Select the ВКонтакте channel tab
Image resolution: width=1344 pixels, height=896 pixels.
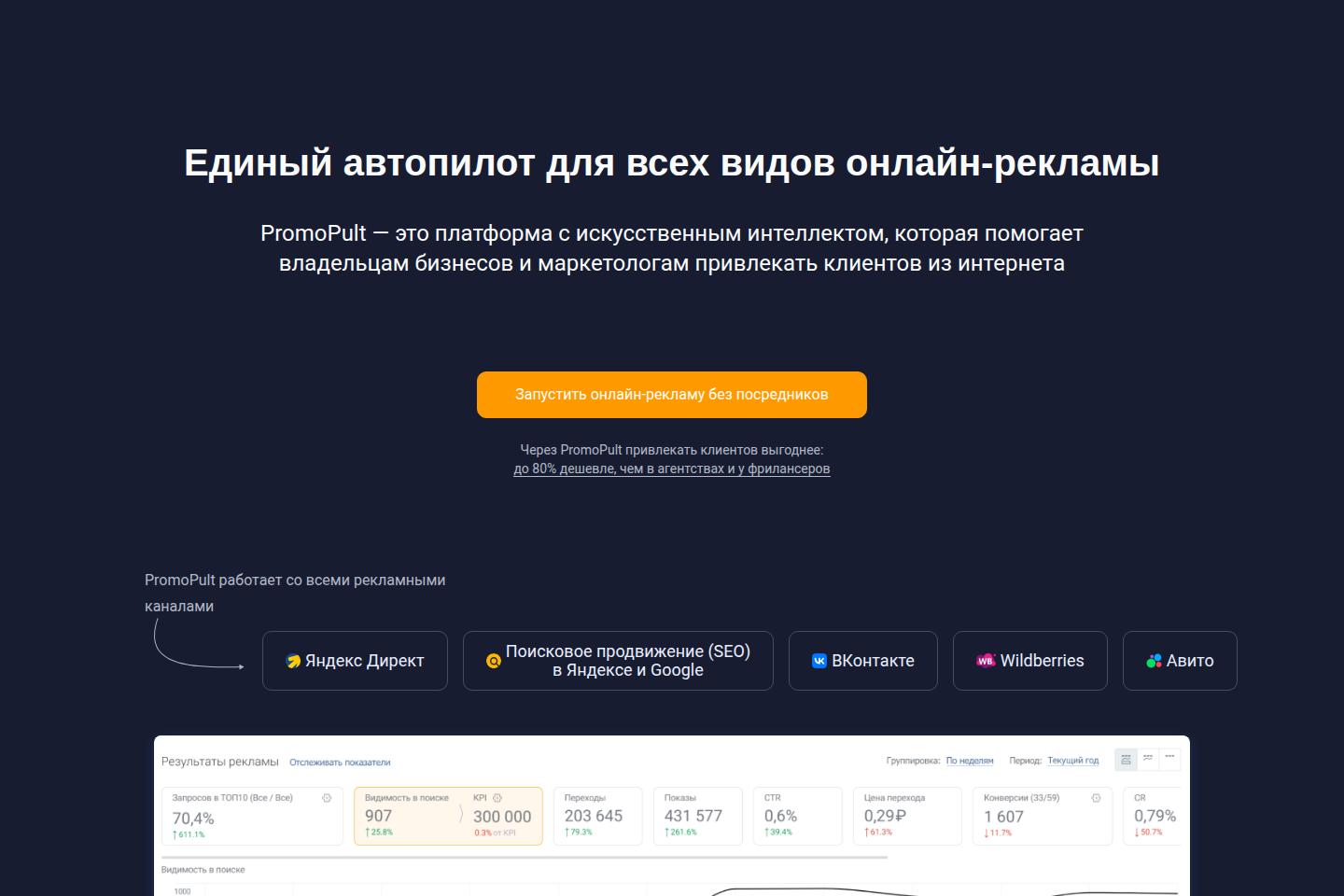[x=863, y=661]
